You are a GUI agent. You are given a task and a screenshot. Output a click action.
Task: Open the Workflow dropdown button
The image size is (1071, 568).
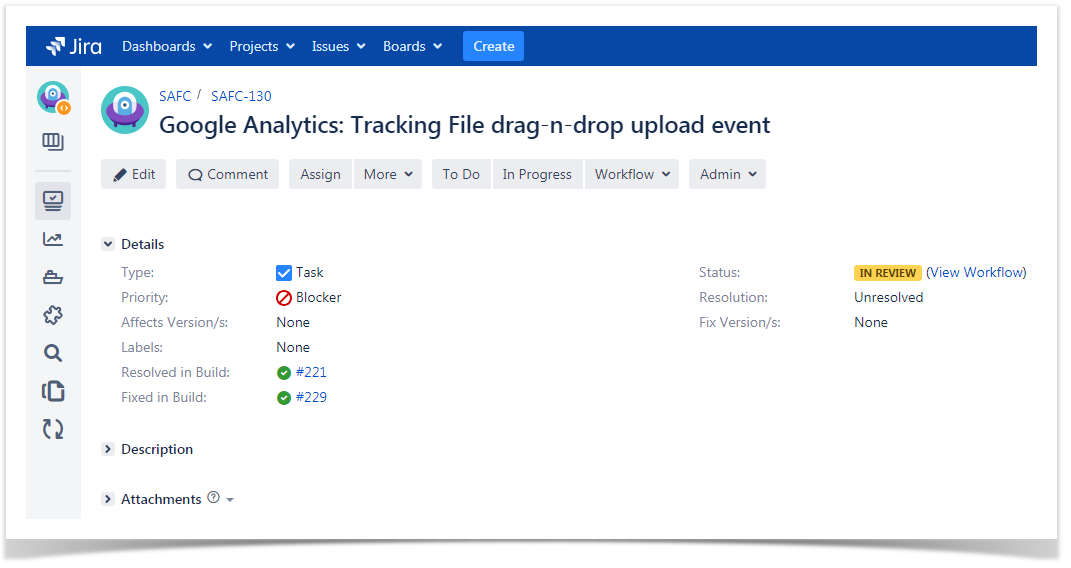(631, 174)
